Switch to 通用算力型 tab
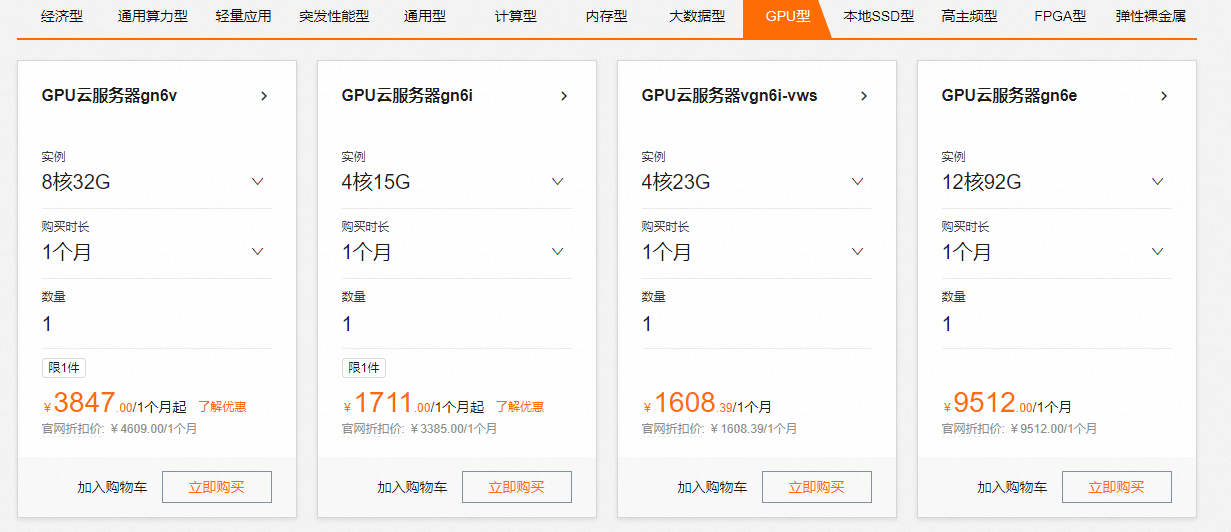Viewport: 1231px width, 532px height. [x=153, y=17]
